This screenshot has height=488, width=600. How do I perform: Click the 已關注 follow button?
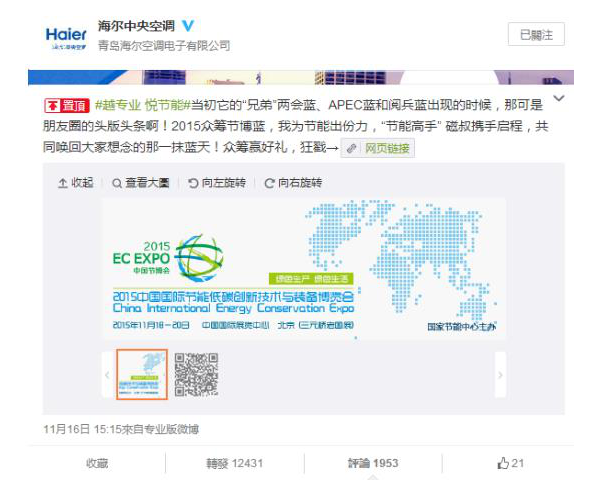click(x=536, y=34)
